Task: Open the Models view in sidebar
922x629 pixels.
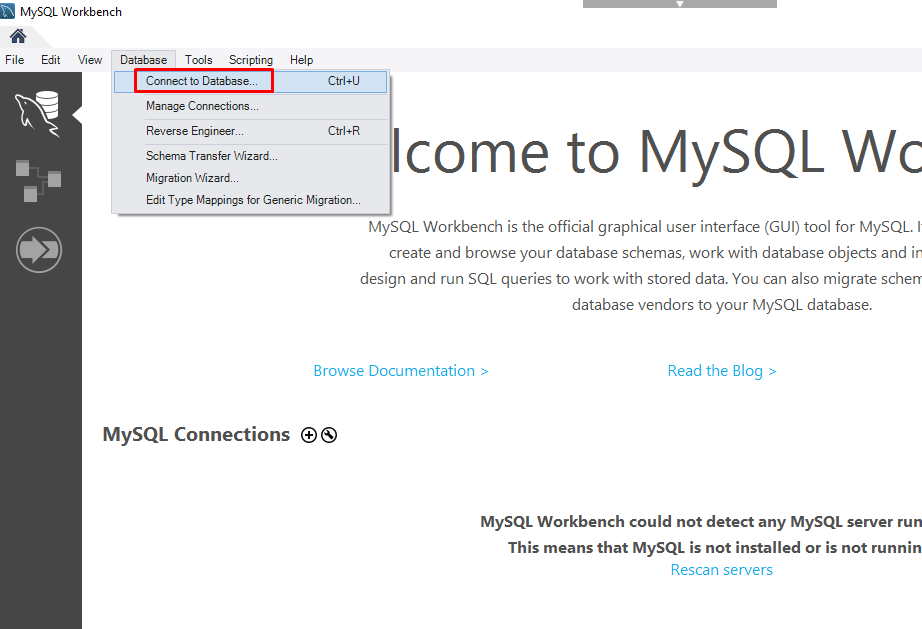Action: click(38, 180)
